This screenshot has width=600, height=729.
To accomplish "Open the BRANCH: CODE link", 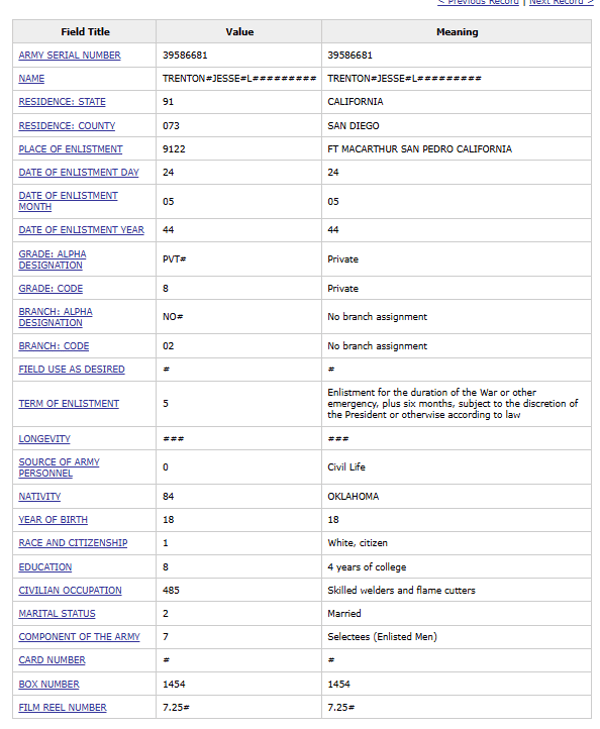I will (x=54, y=346).
